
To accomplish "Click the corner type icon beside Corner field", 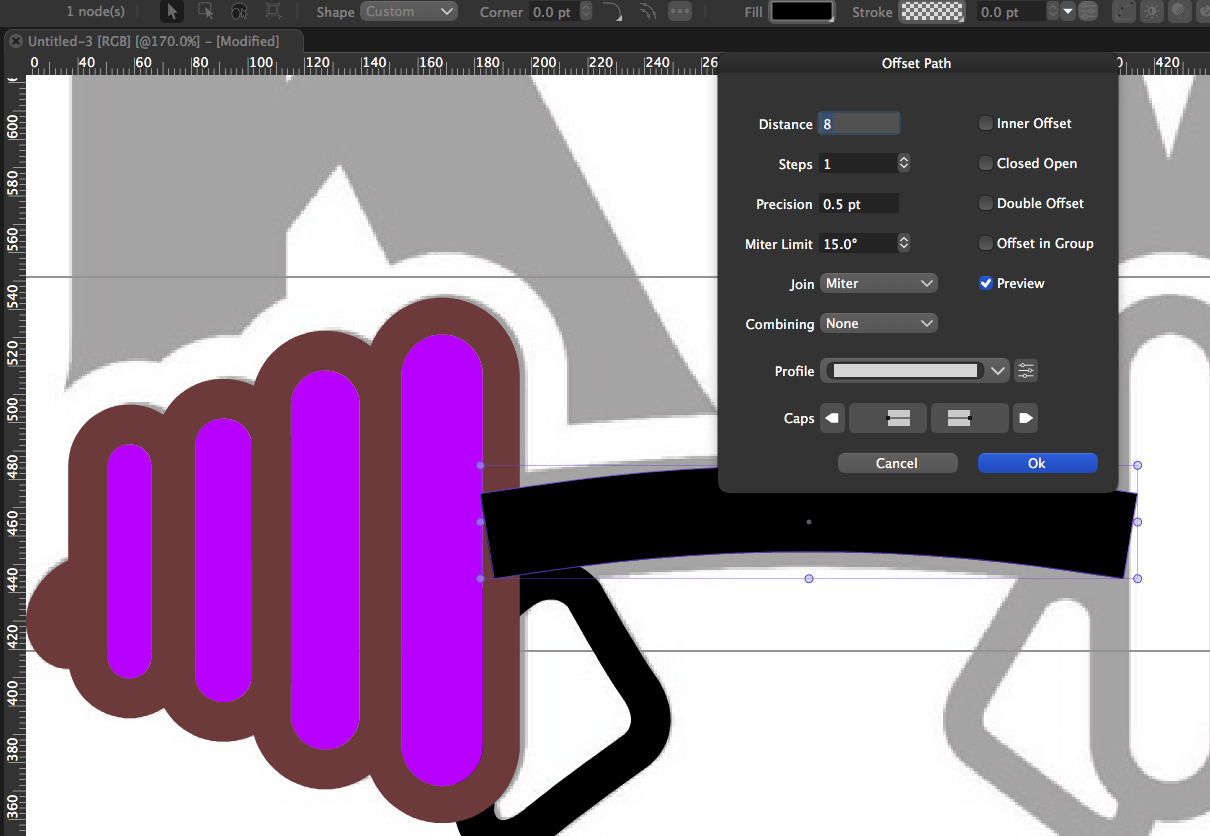I will (613, 12).
